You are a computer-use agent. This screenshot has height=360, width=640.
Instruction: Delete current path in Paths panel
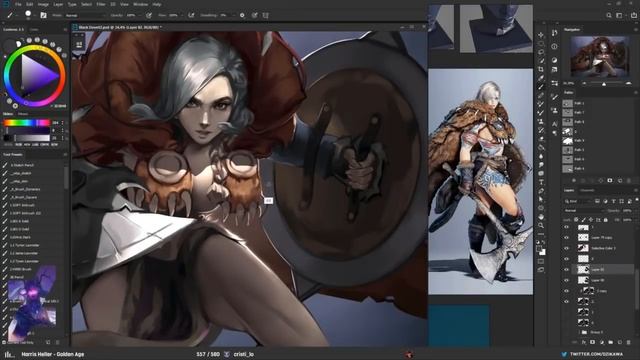point(629,180)
